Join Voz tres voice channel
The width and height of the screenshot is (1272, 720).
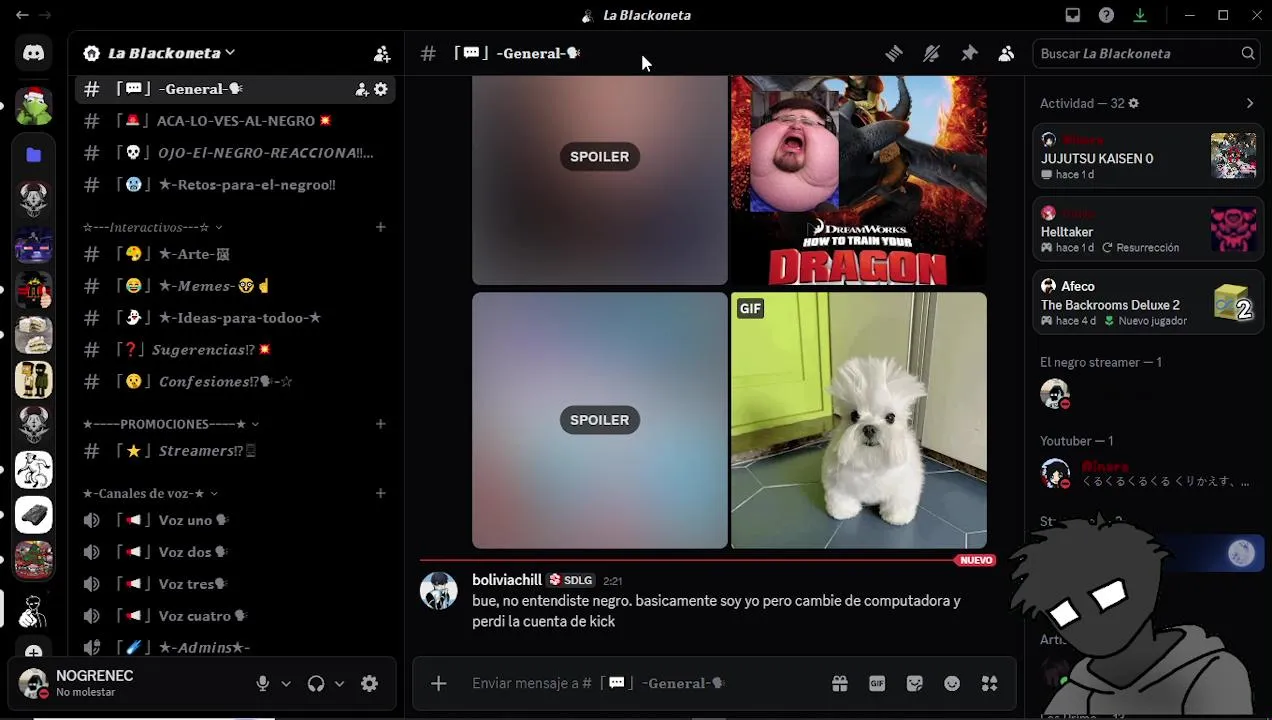click(235, 584)
